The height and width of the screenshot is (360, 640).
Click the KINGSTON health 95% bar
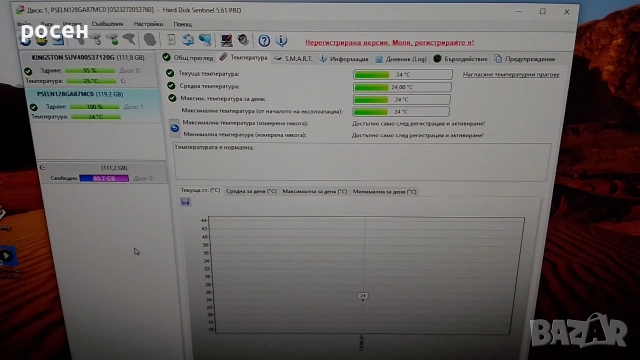coord(90,71)
